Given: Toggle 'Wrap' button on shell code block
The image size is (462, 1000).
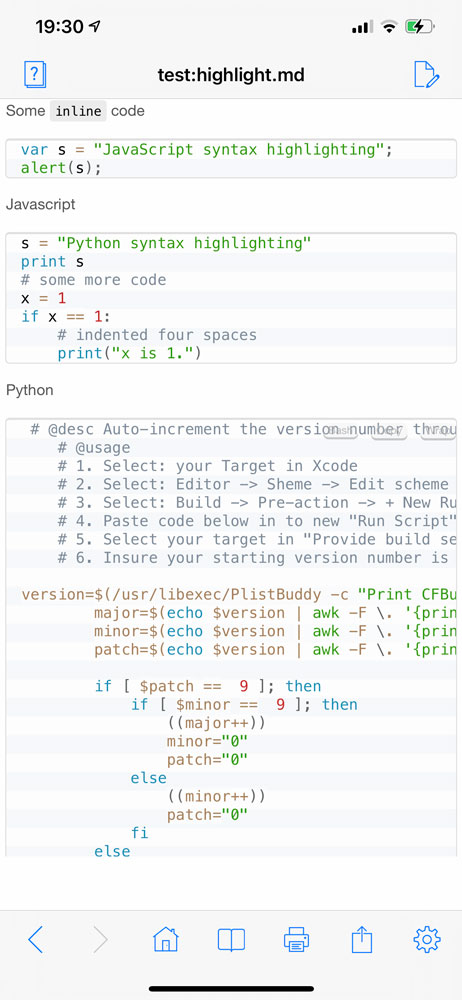Looking at the screenshot, I should (x=436, y=431).
